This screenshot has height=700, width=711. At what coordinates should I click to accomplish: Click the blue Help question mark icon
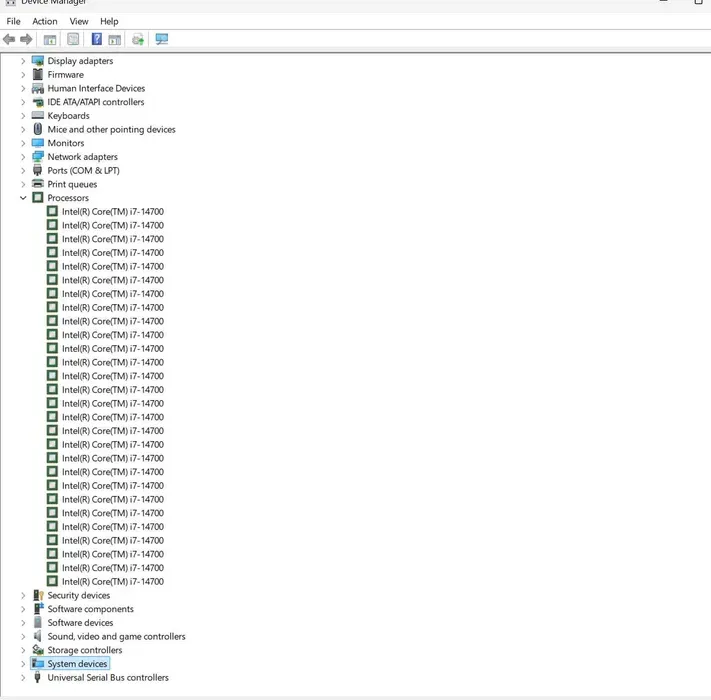click(97, 39)
